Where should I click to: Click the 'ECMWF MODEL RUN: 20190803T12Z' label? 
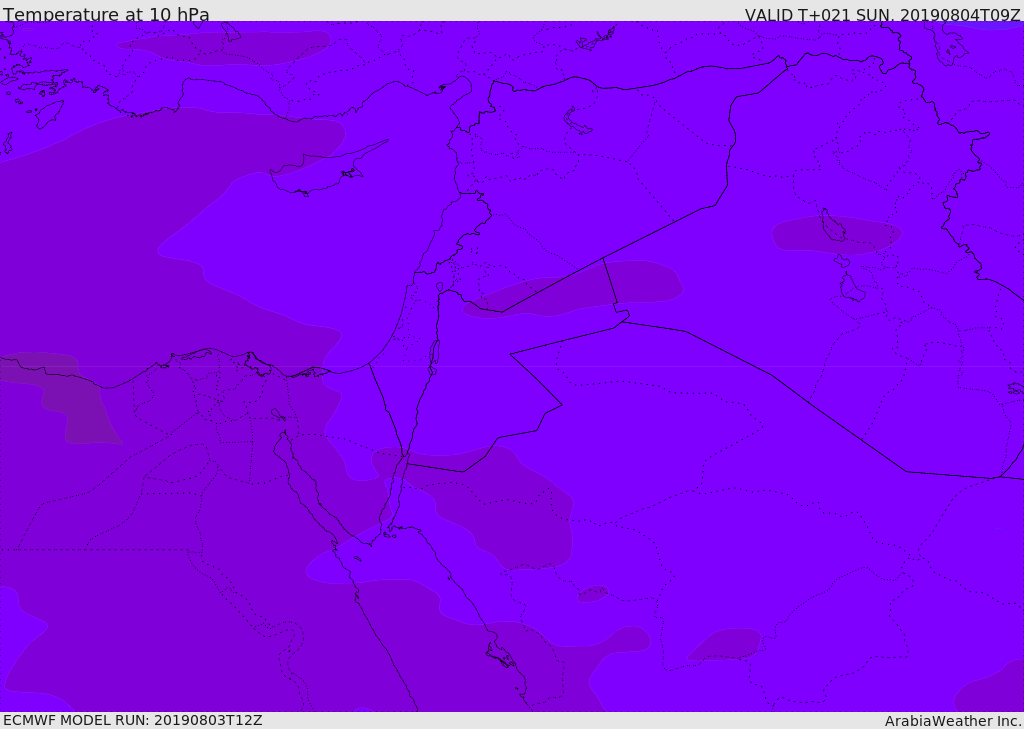(x=133, y=720)
